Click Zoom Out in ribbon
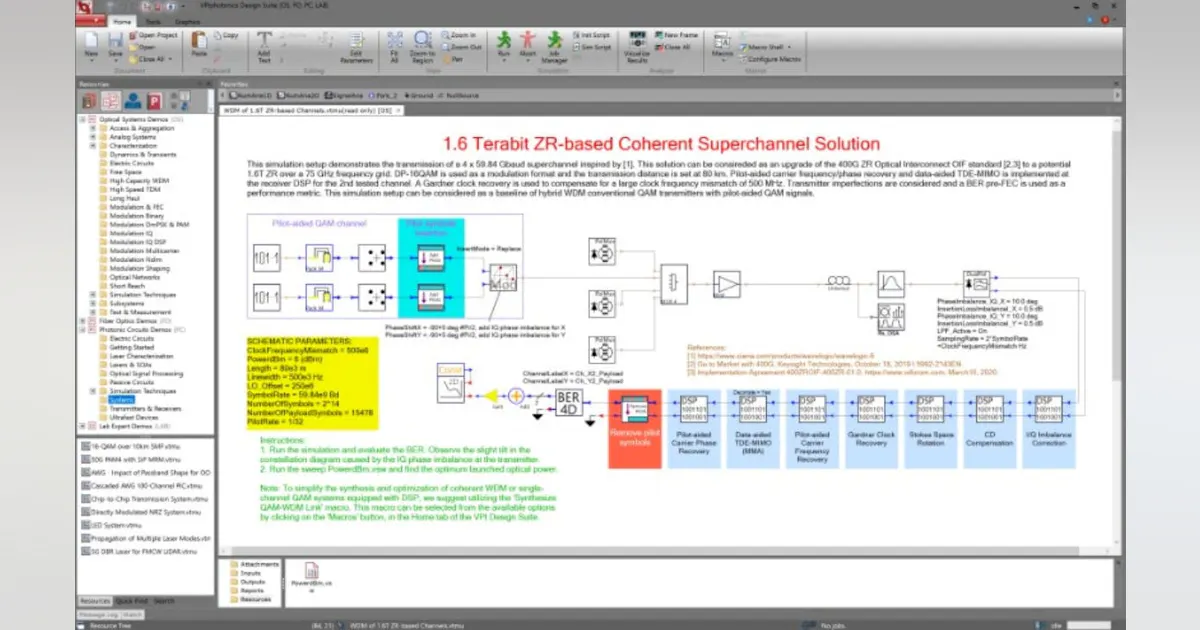This screenshot has height=630, width=1200. (x=460, y=47)
